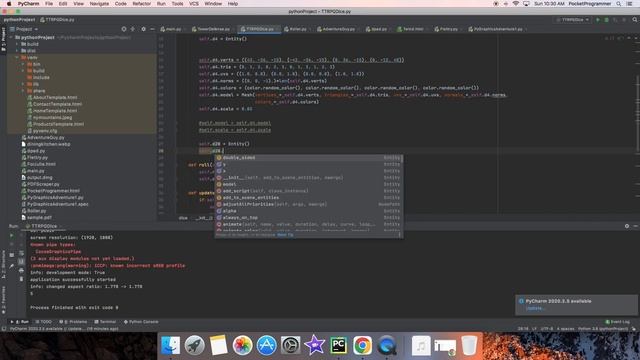This screenshot has width=640, height=360.
Task: Click the PyCharm icon in the Dock
Action: point(338,345)
